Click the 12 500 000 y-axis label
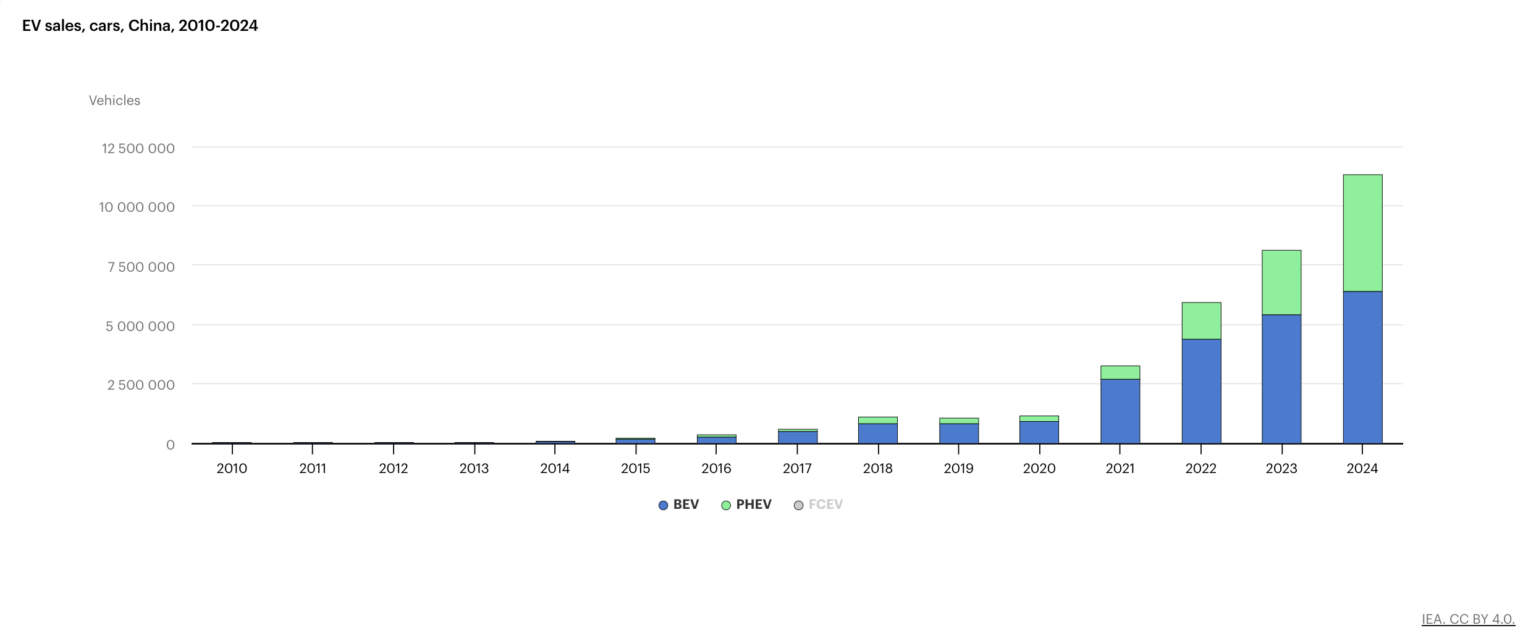Image resolution: width=1536 pixels, height=641 pixels. [x=138, y=148]
